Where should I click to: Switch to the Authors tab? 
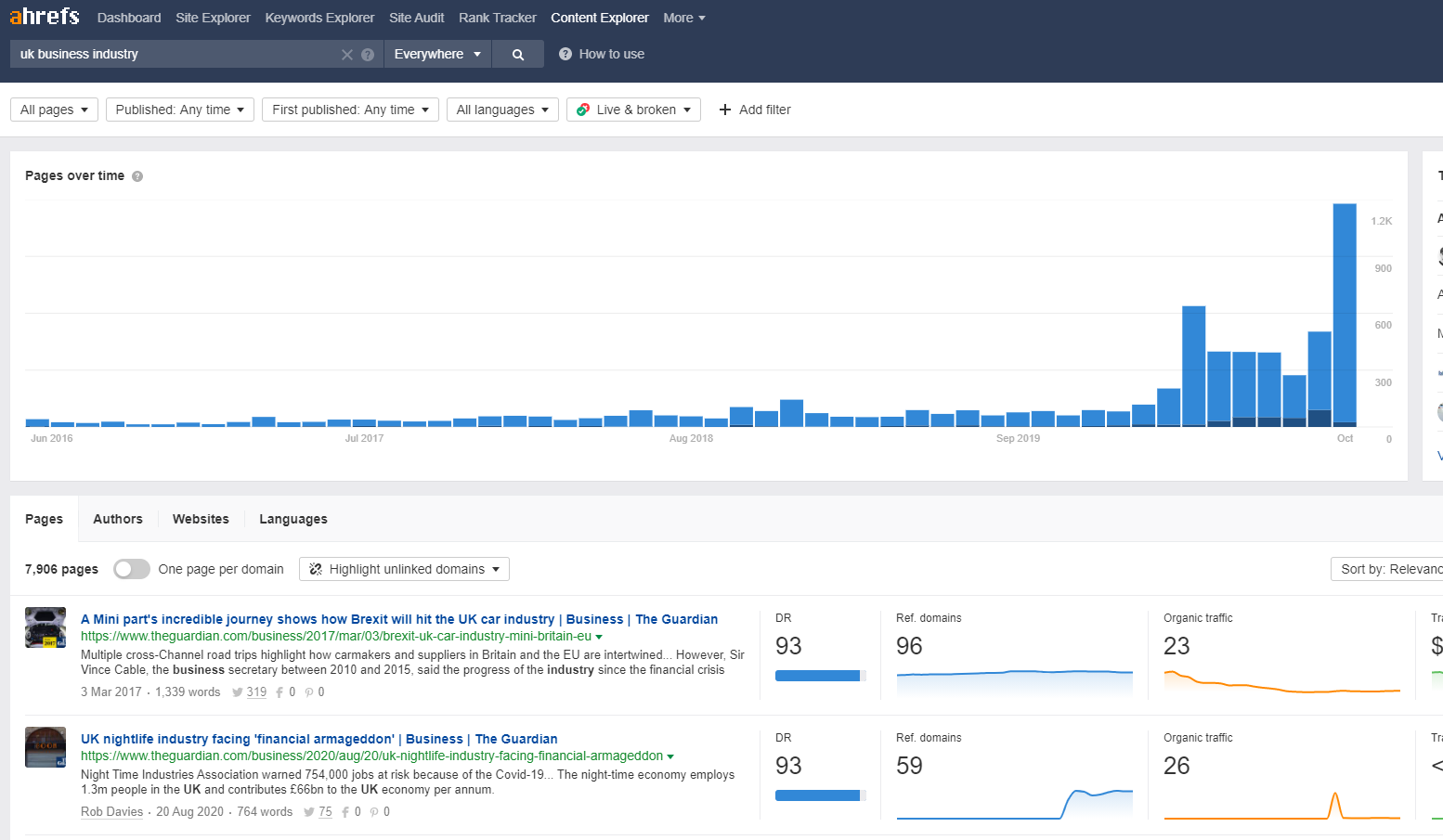tap(118, 519)
